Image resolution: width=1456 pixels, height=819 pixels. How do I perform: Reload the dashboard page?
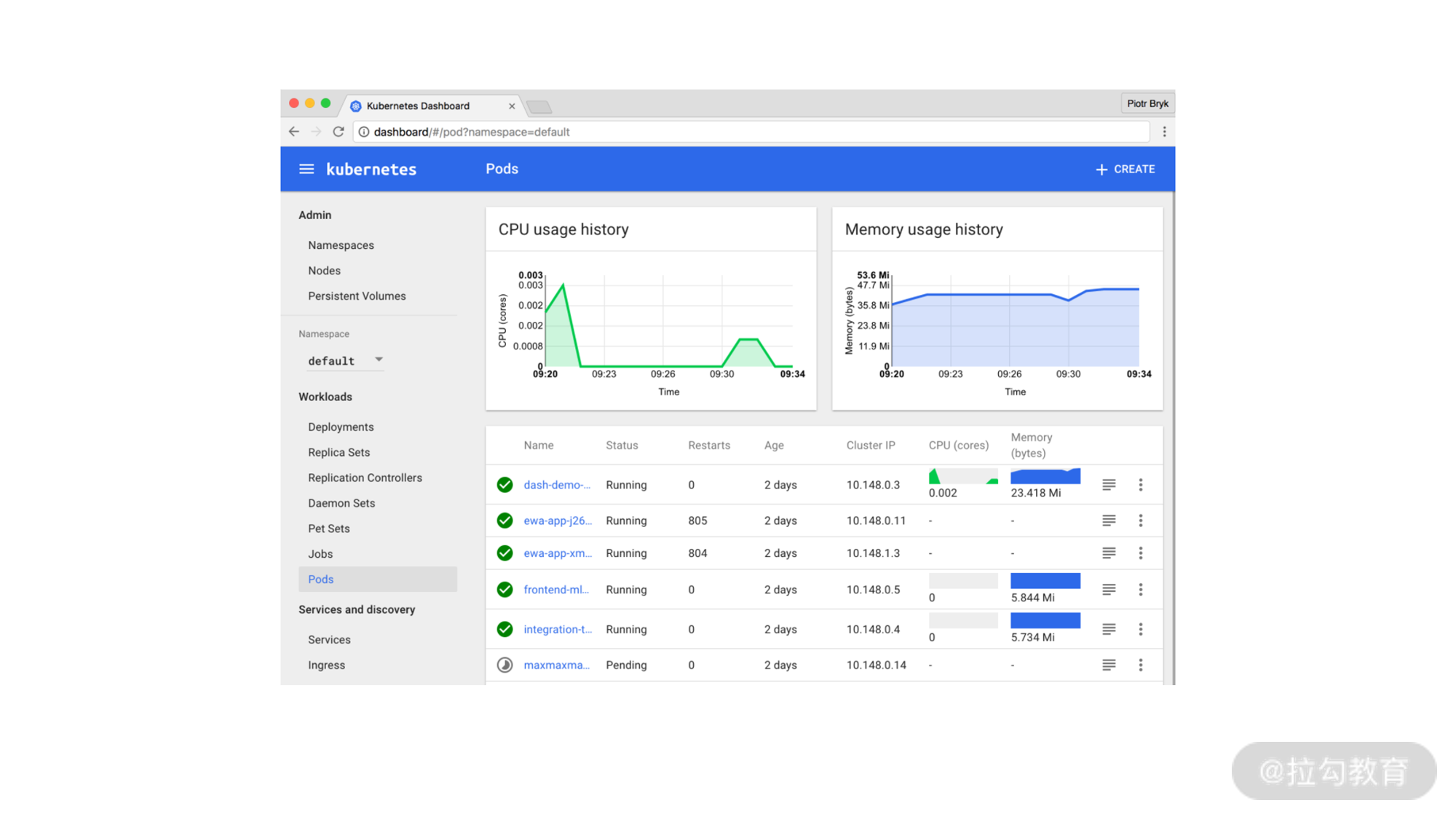pos(339,132)
